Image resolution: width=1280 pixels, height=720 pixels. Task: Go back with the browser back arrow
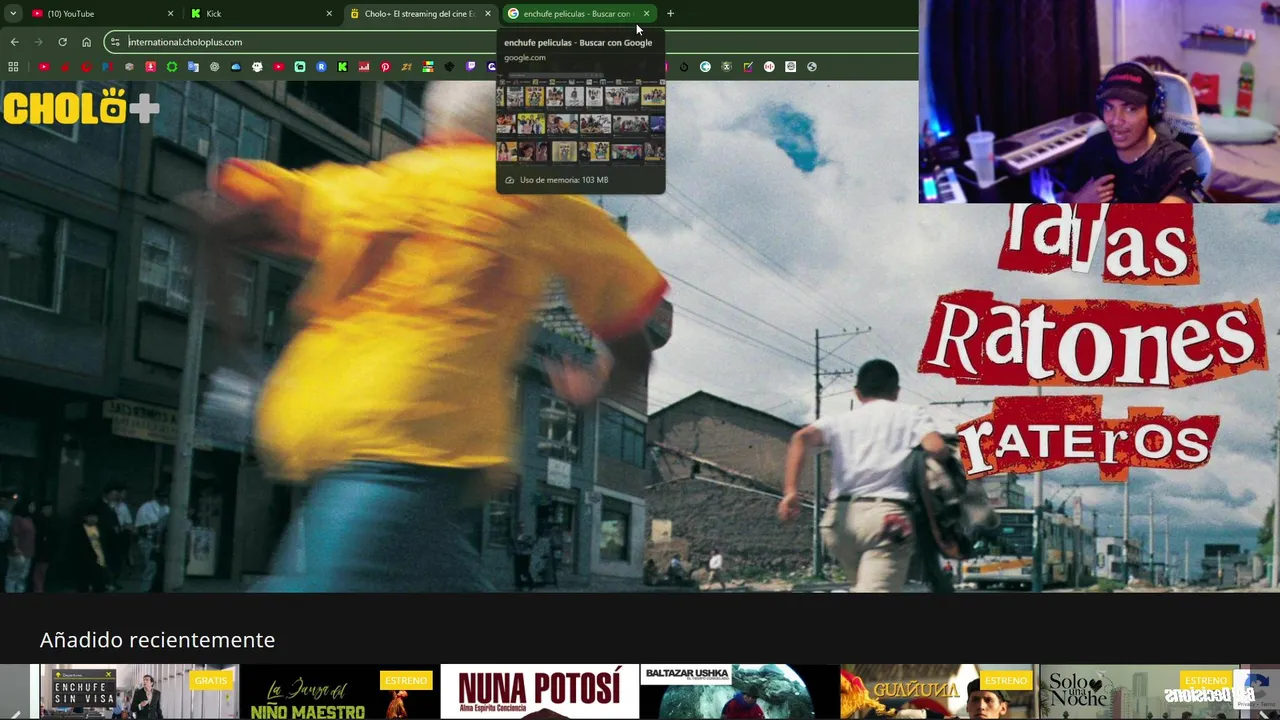pos(14,42)
